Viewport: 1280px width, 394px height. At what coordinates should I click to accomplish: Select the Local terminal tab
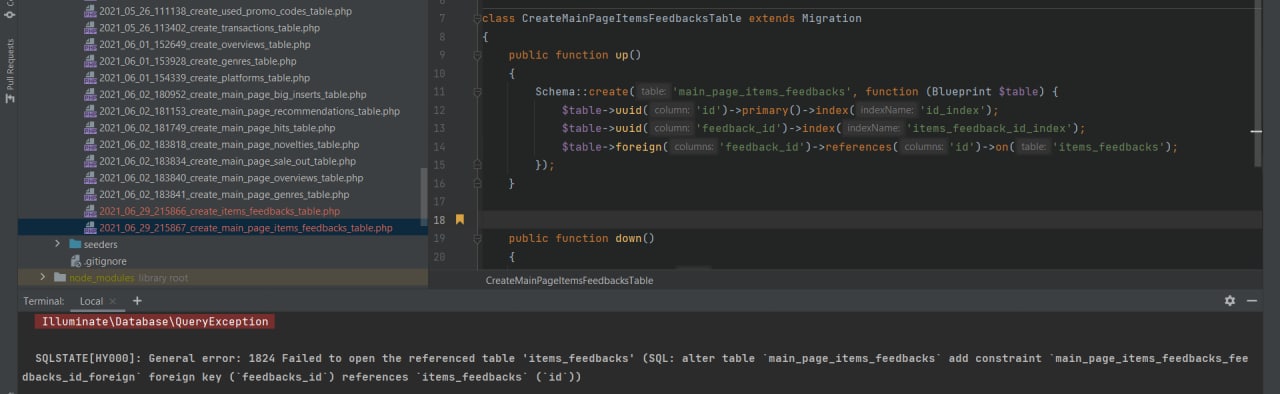[x=91, y=301]
